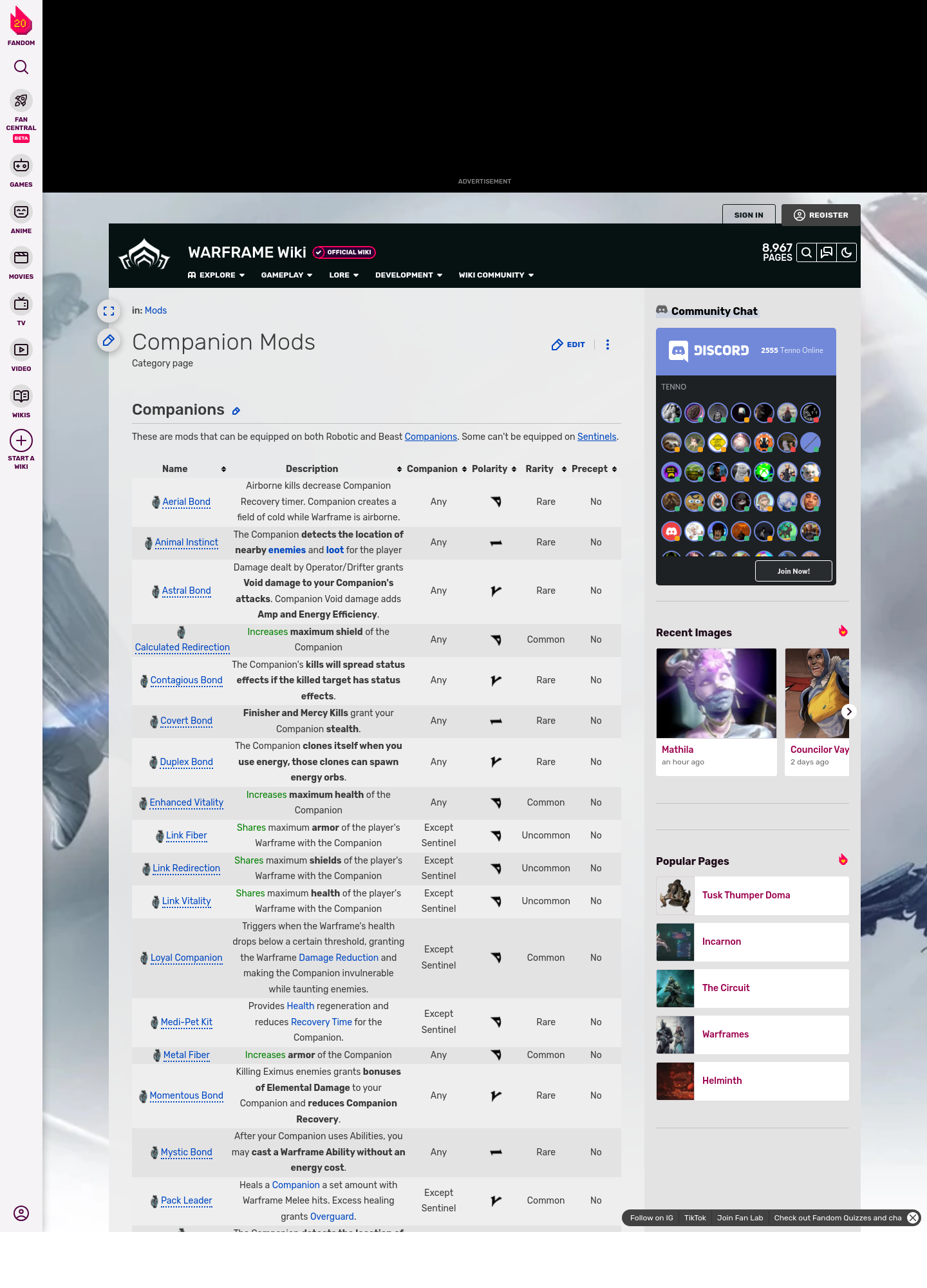This screenshot has height=1288, width=927.
Task: Sort table by Name column
Action: coord(223,469)
